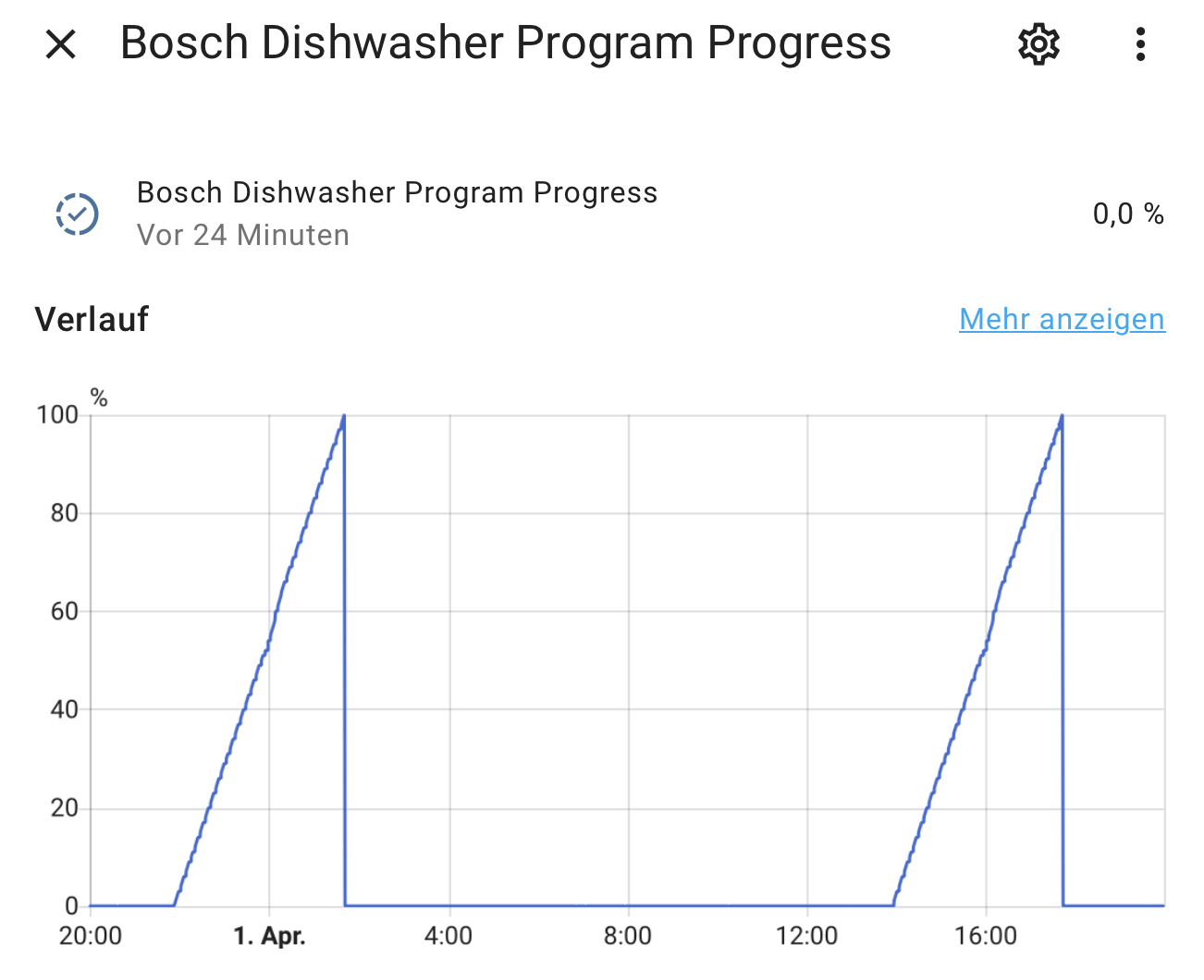Click the dialog title in the header
The image size is (1204, 980).
click(x=505, y=43)
